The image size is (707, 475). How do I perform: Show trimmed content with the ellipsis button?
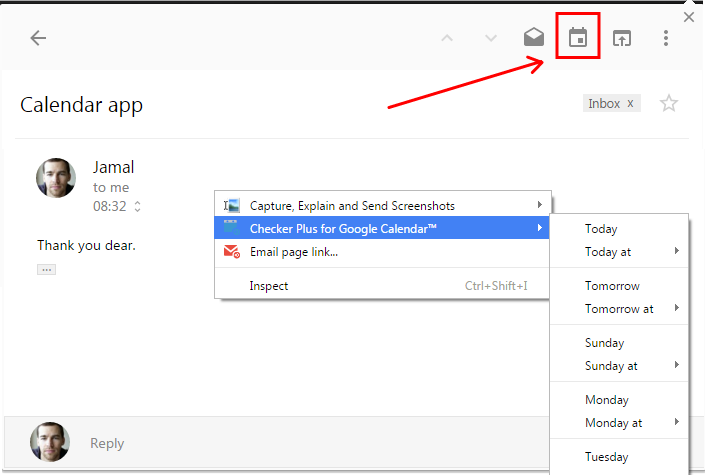[x=46, y=270]
